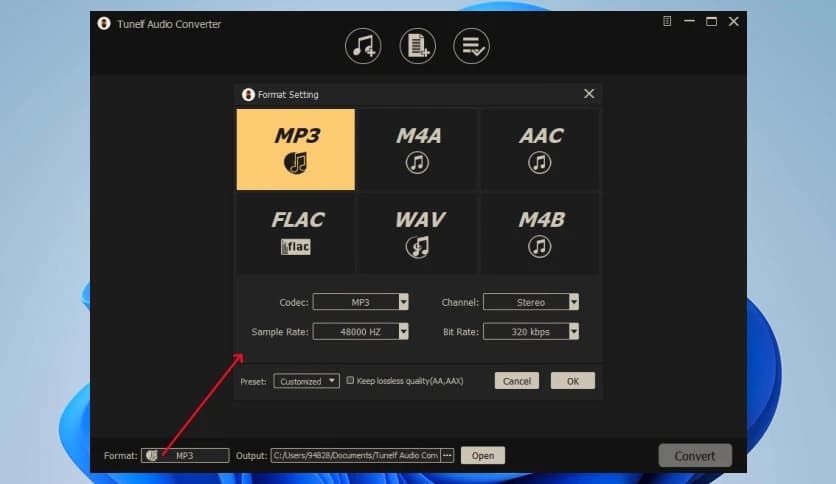Click the add documents/audiobook icon
This screenshot has height=484, width=836.
[417, 46]
